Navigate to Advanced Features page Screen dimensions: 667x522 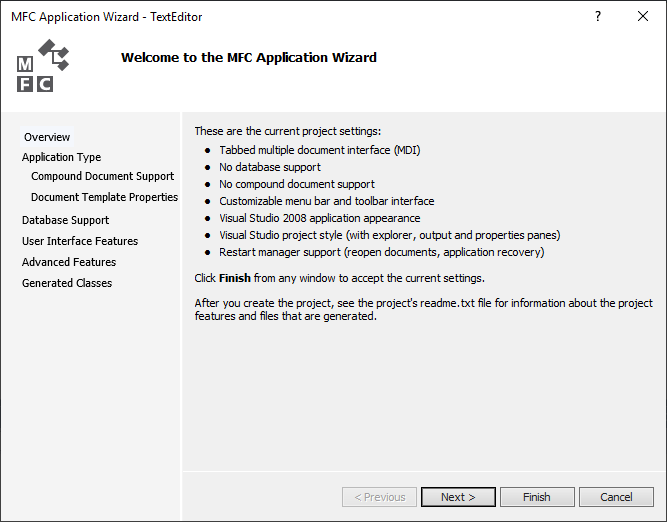(x=69, y=262)
